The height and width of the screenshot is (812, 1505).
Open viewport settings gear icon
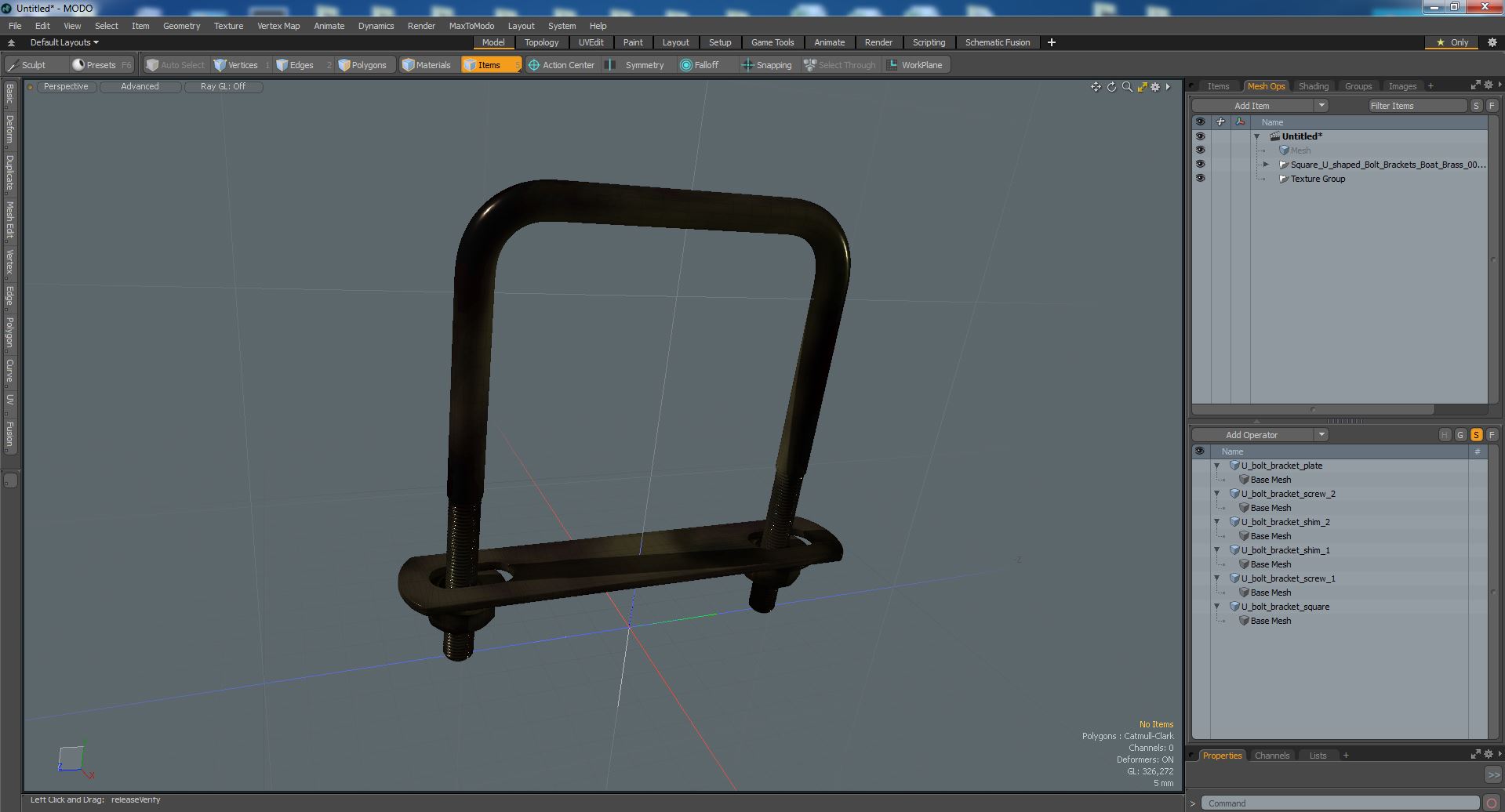pyautogui.click(x=1155, y=87)
